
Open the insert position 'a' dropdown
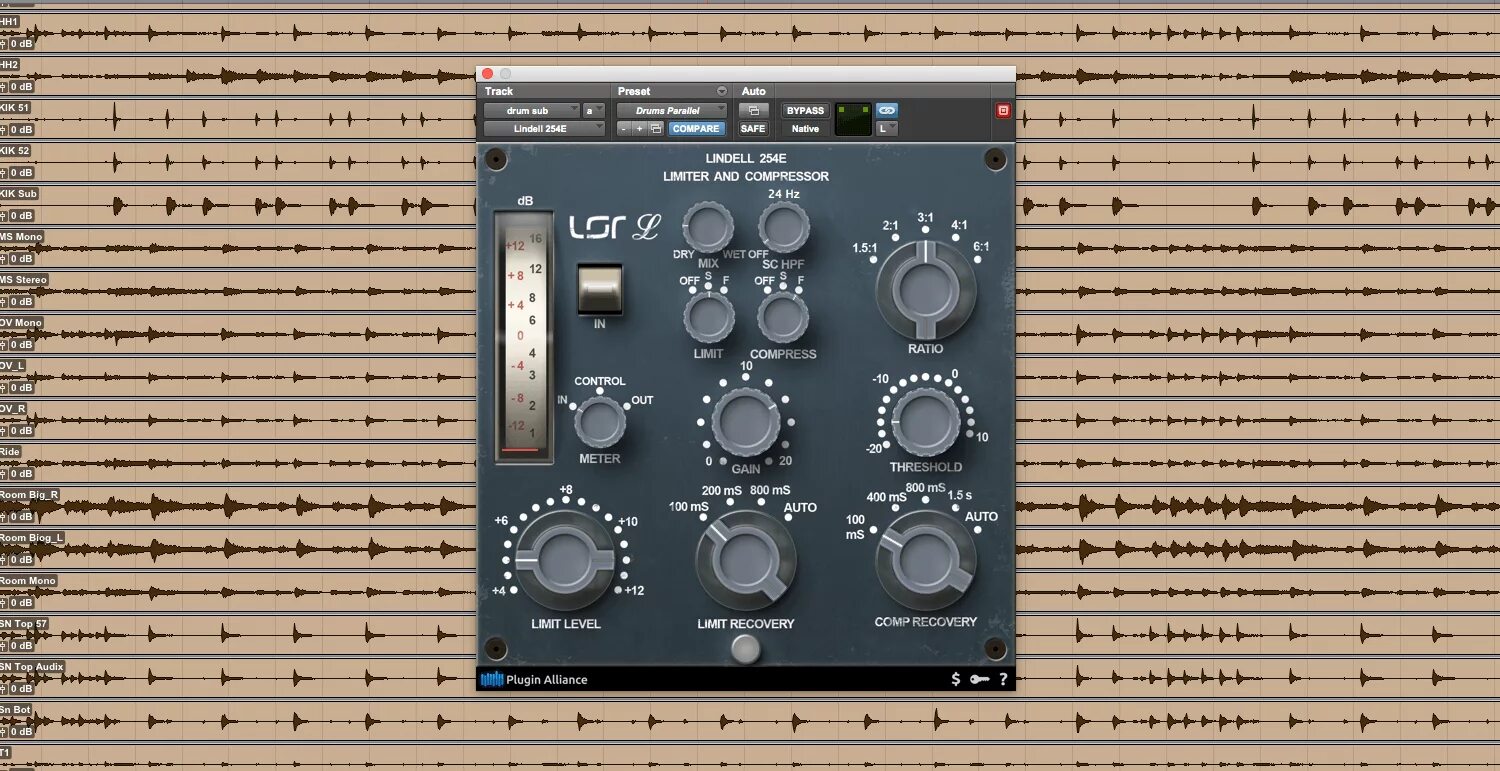coord(594,111)
